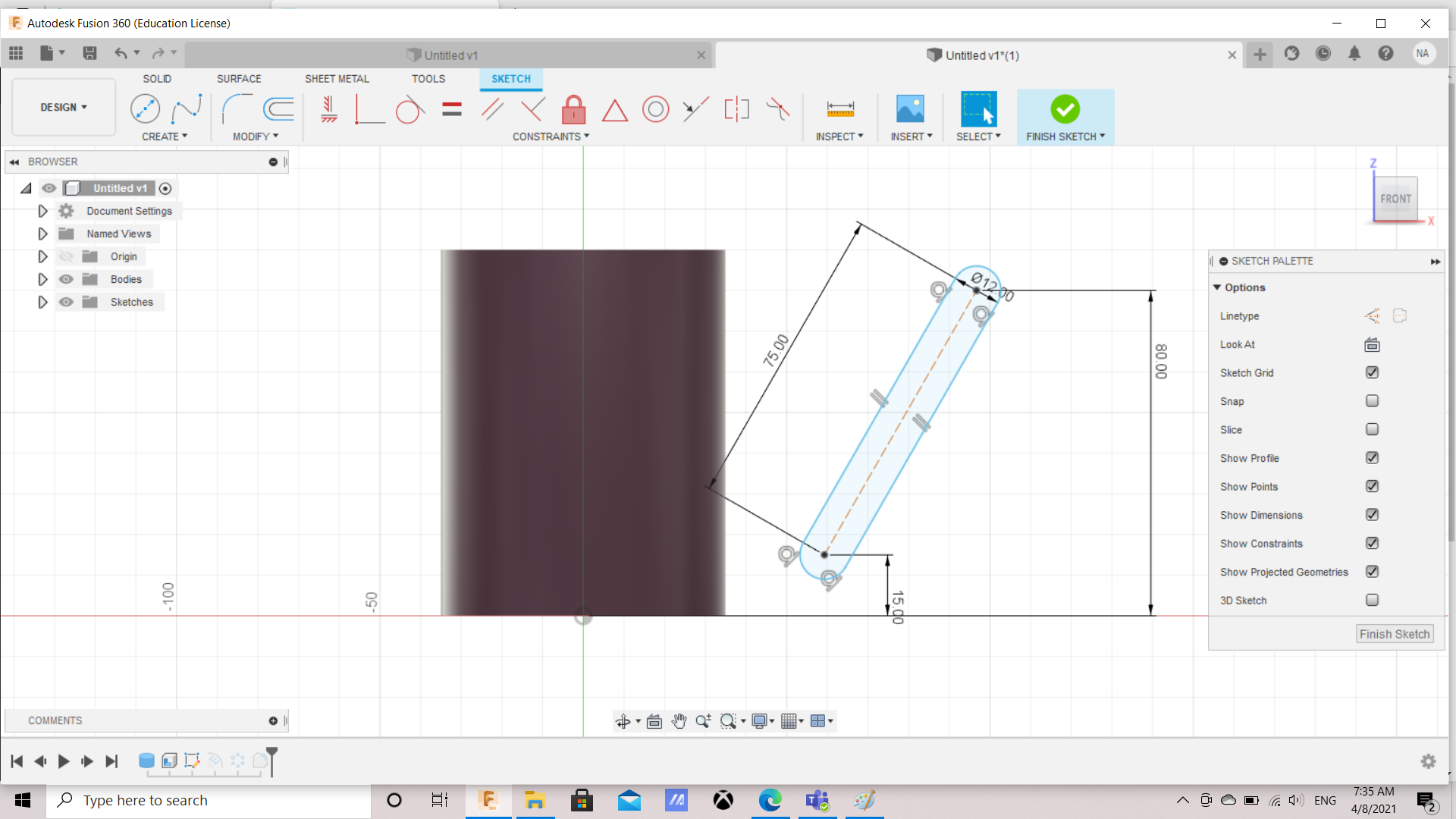
Task: Enable the 3D Sketch checkbox
Action: (x=1372, y=600)
